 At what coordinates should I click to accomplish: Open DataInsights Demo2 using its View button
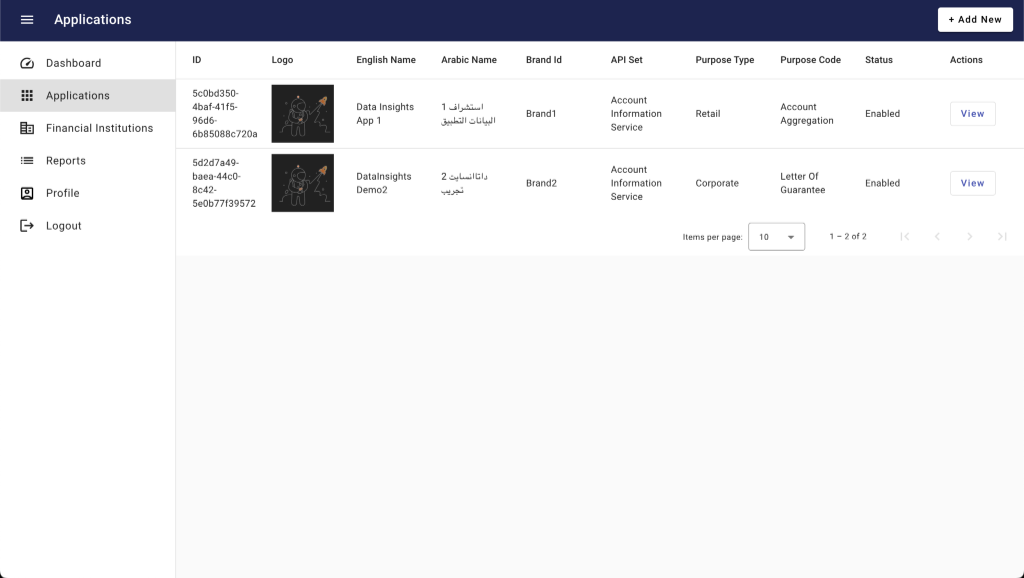pyautogui.click(x=971, y=183)
